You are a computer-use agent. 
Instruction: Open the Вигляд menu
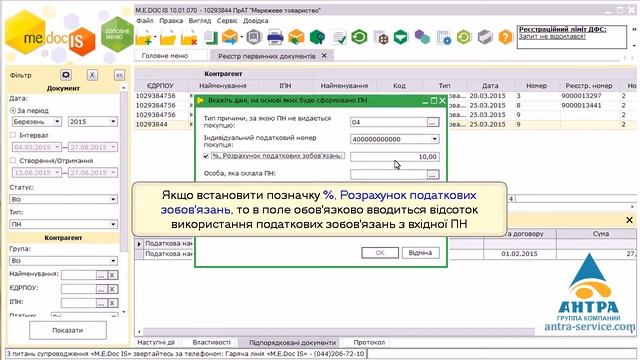(x=200, y=20)
